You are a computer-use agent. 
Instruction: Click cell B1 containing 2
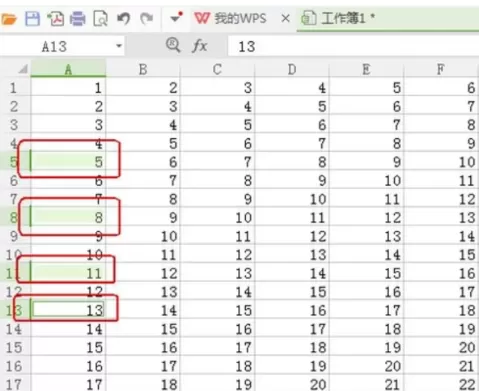[143, 88]
